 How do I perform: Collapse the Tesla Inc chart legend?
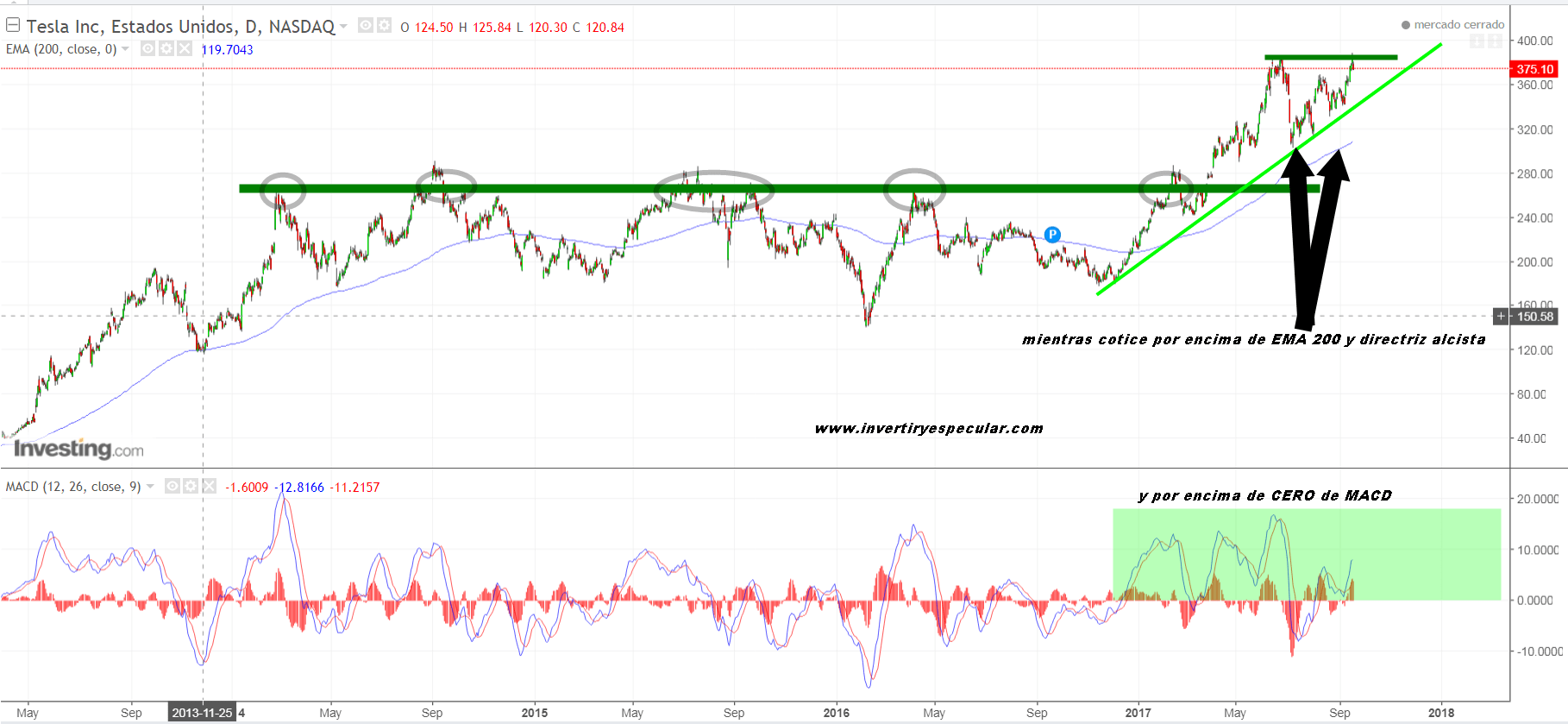[13, 25]
